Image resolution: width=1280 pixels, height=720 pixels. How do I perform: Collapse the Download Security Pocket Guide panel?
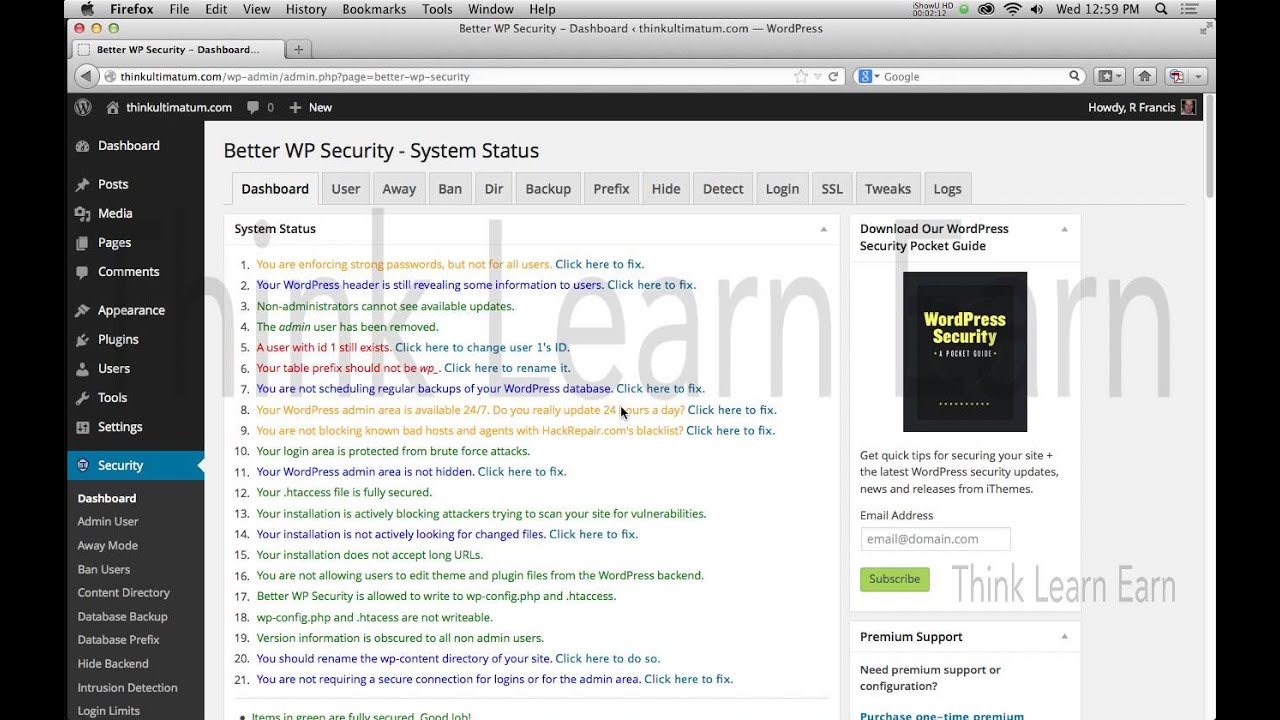click(x=1064, y=229)
